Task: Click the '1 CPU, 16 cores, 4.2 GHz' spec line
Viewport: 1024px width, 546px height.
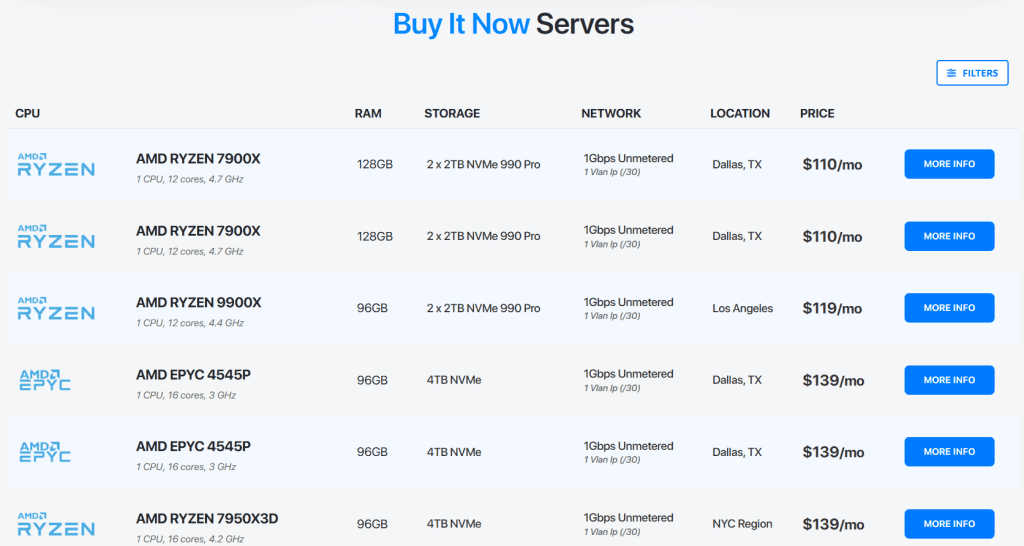Action: pos(190,539)
